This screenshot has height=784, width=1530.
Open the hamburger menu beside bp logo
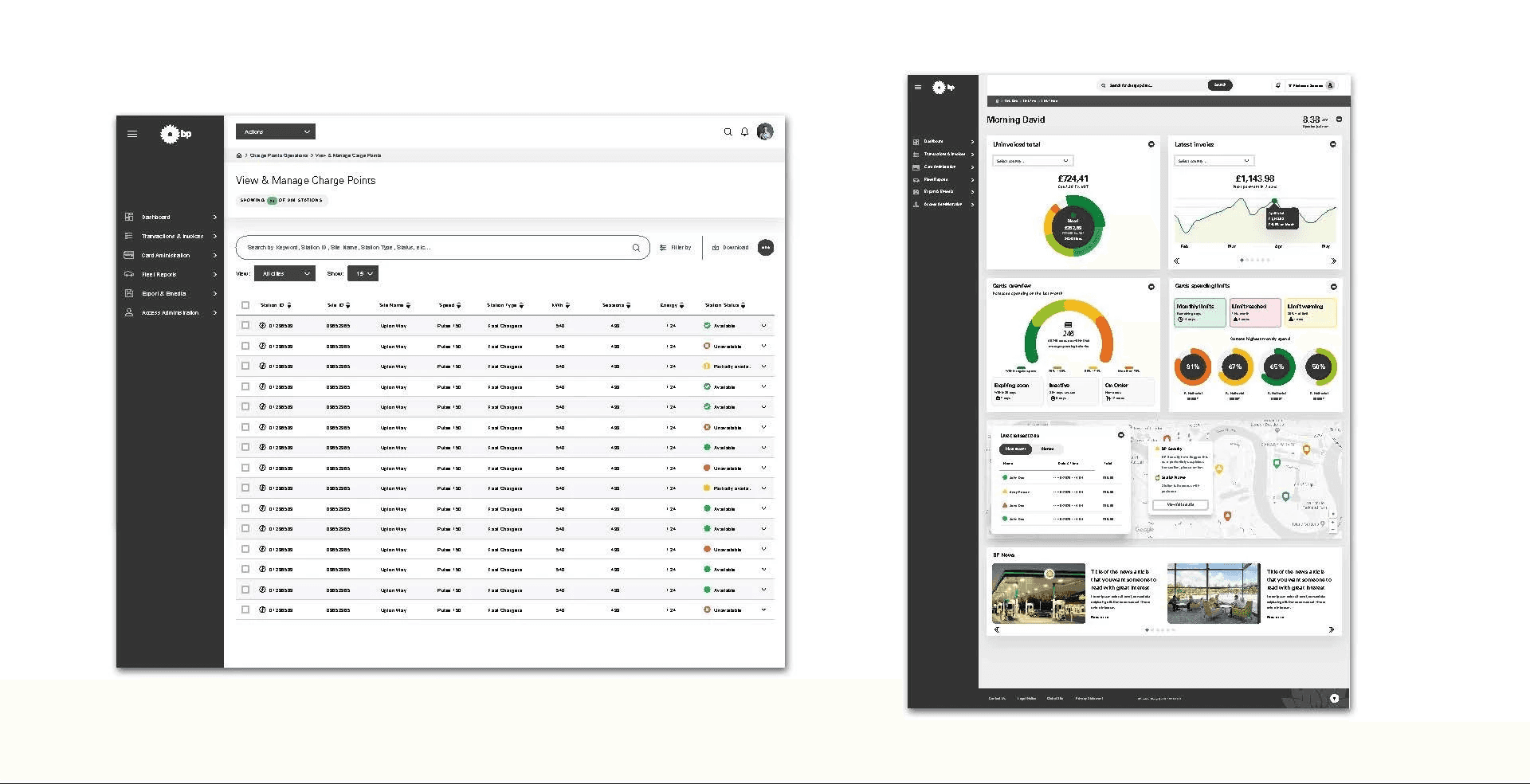pos(132,134)
